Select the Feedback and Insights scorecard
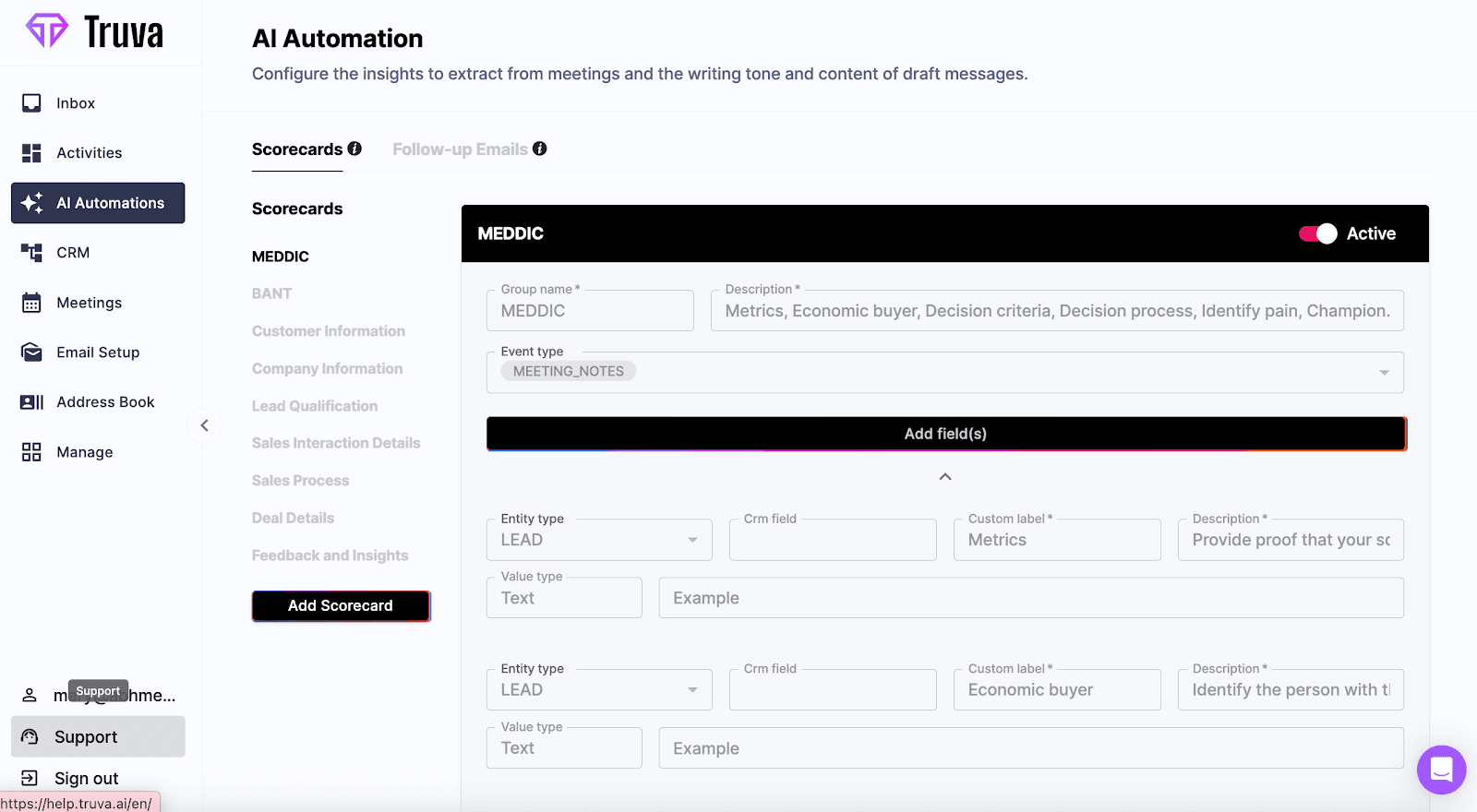The image size is (1477, 812). tap(330, 555)
